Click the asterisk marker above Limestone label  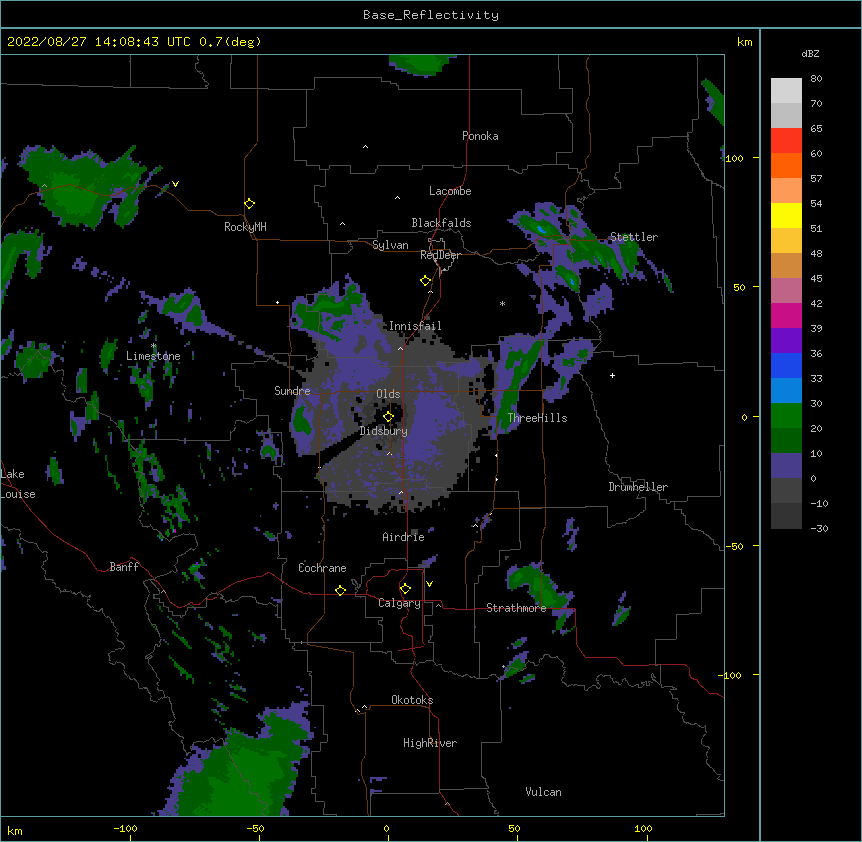[x=153, y=346]
